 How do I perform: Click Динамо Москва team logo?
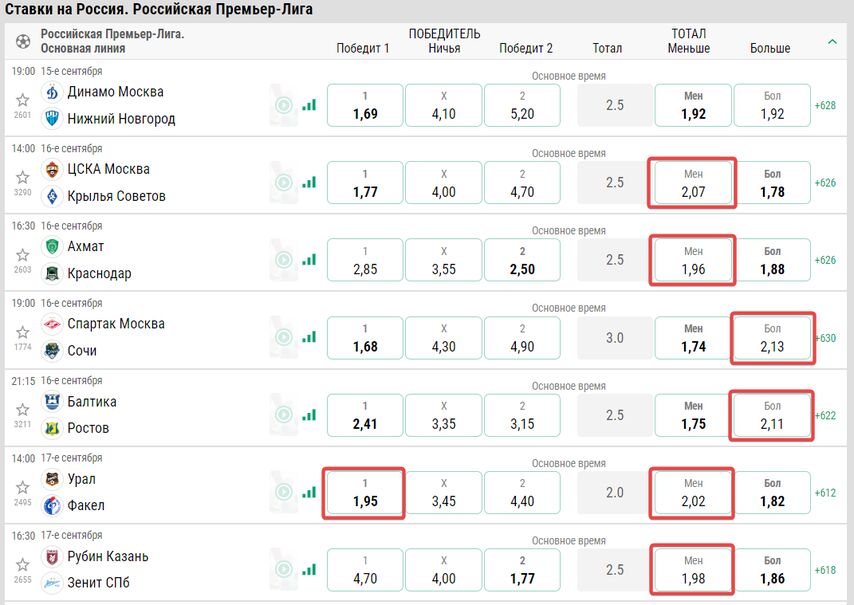point(52,92)
